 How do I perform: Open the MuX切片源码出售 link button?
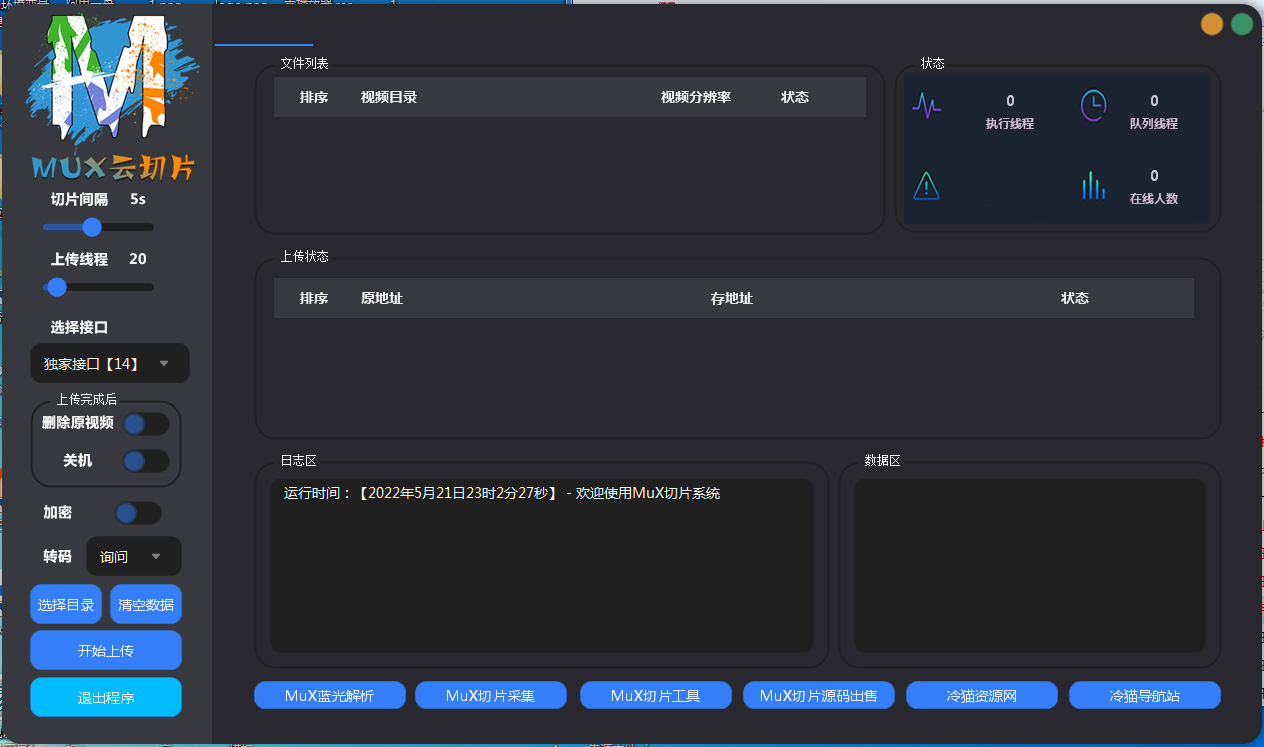click(x=819, y=695)
